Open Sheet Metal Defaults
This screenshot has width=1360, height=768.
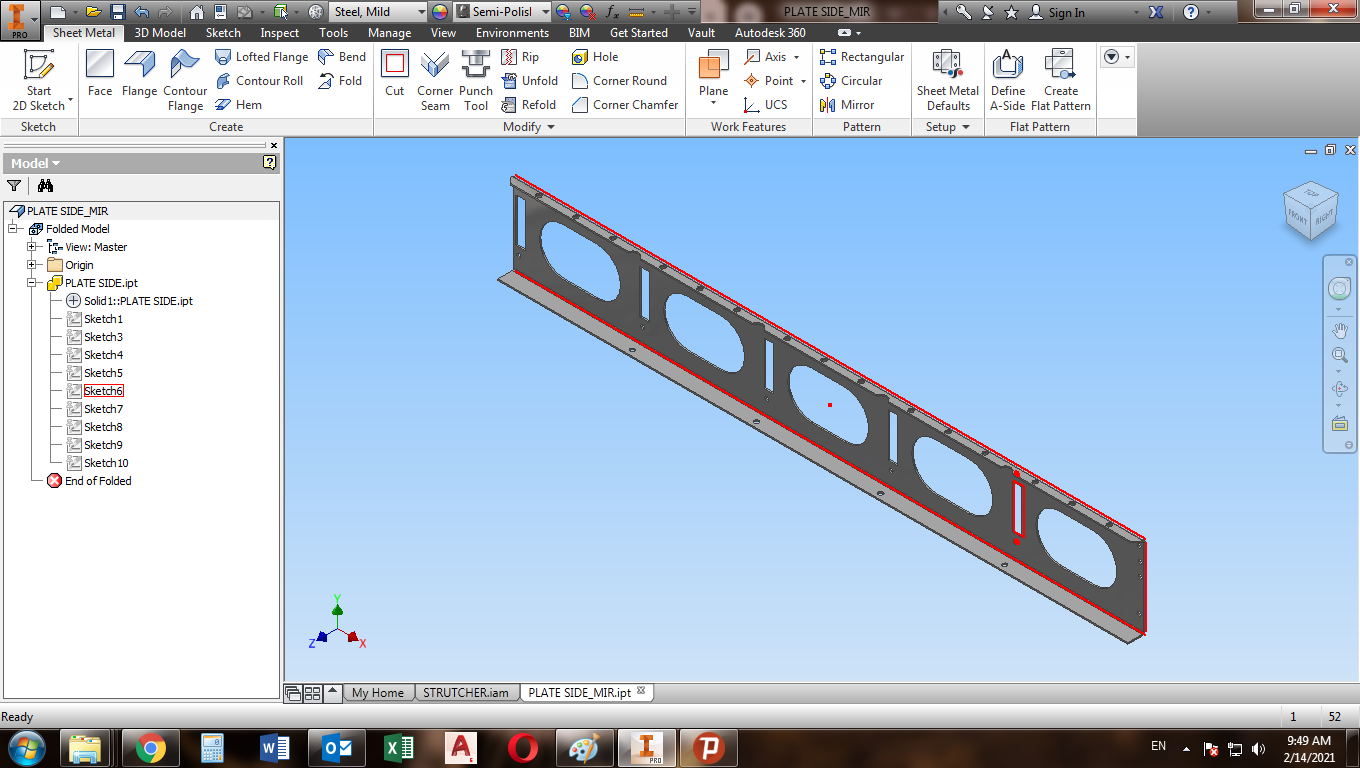pos(948,80)
